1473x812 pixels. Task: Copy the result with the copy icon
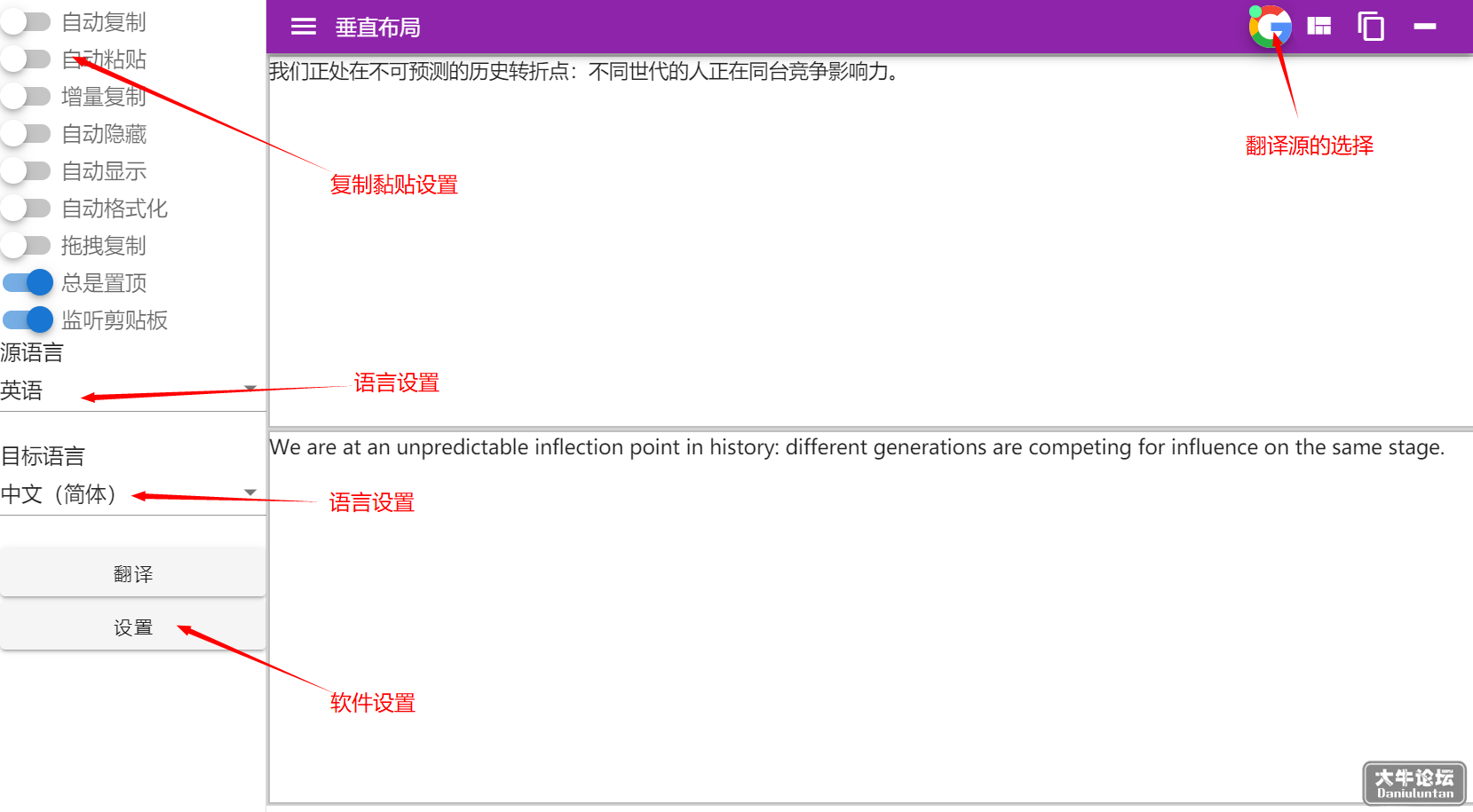(1371, 27)
